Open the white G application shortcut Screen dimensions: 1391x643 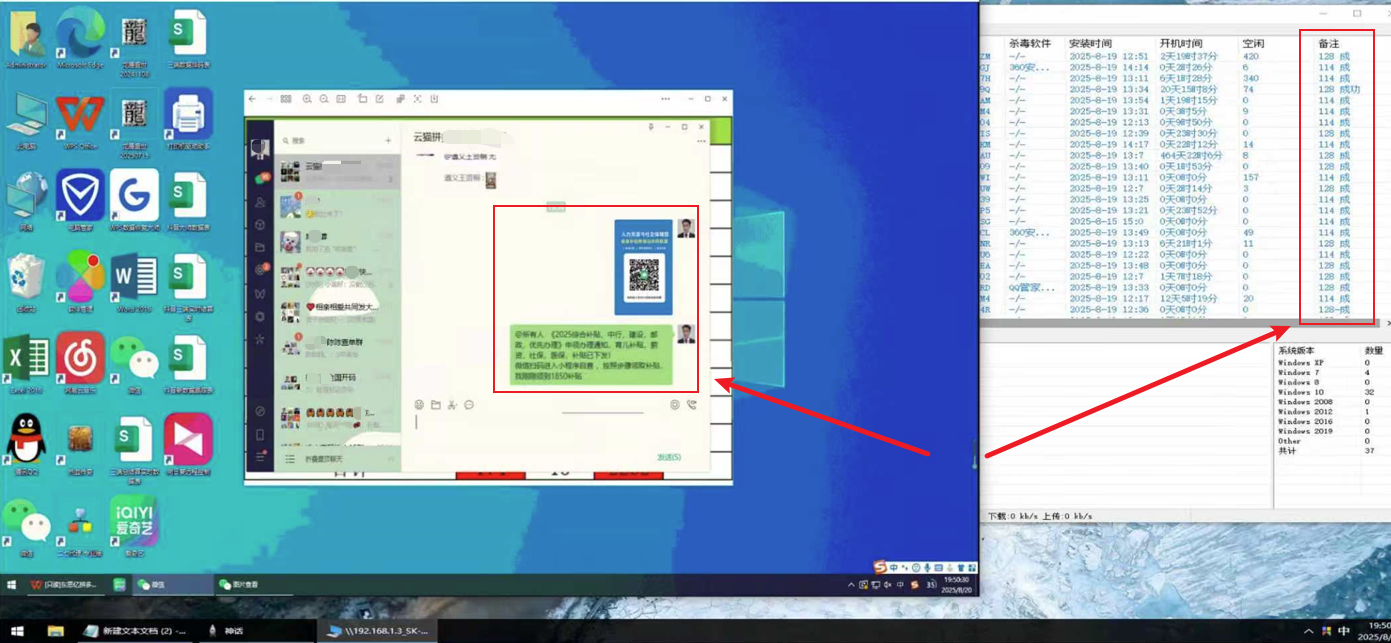click(133, 198)
